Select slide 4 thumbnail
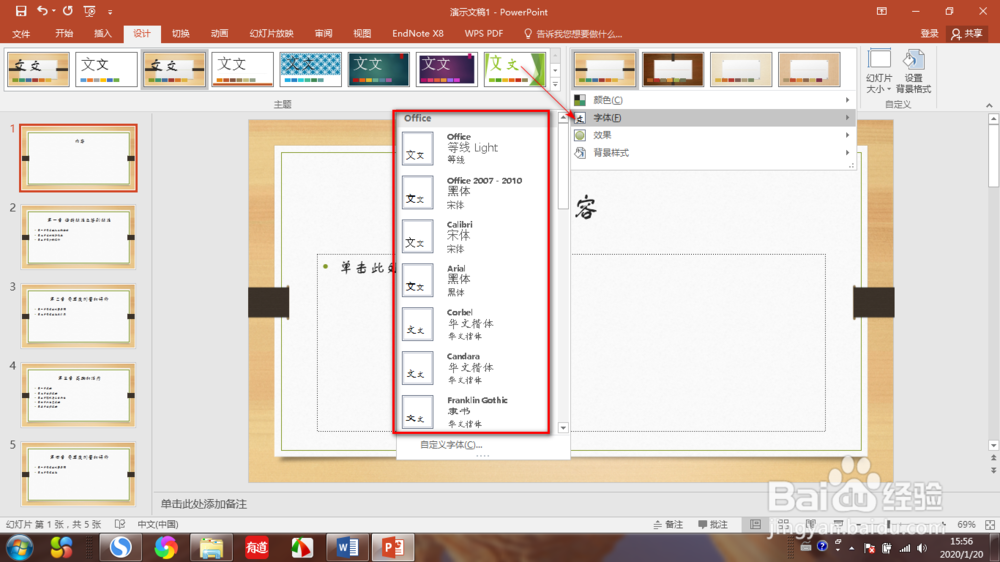Viewport: 1000px width, 562px height. click(78, 396)
